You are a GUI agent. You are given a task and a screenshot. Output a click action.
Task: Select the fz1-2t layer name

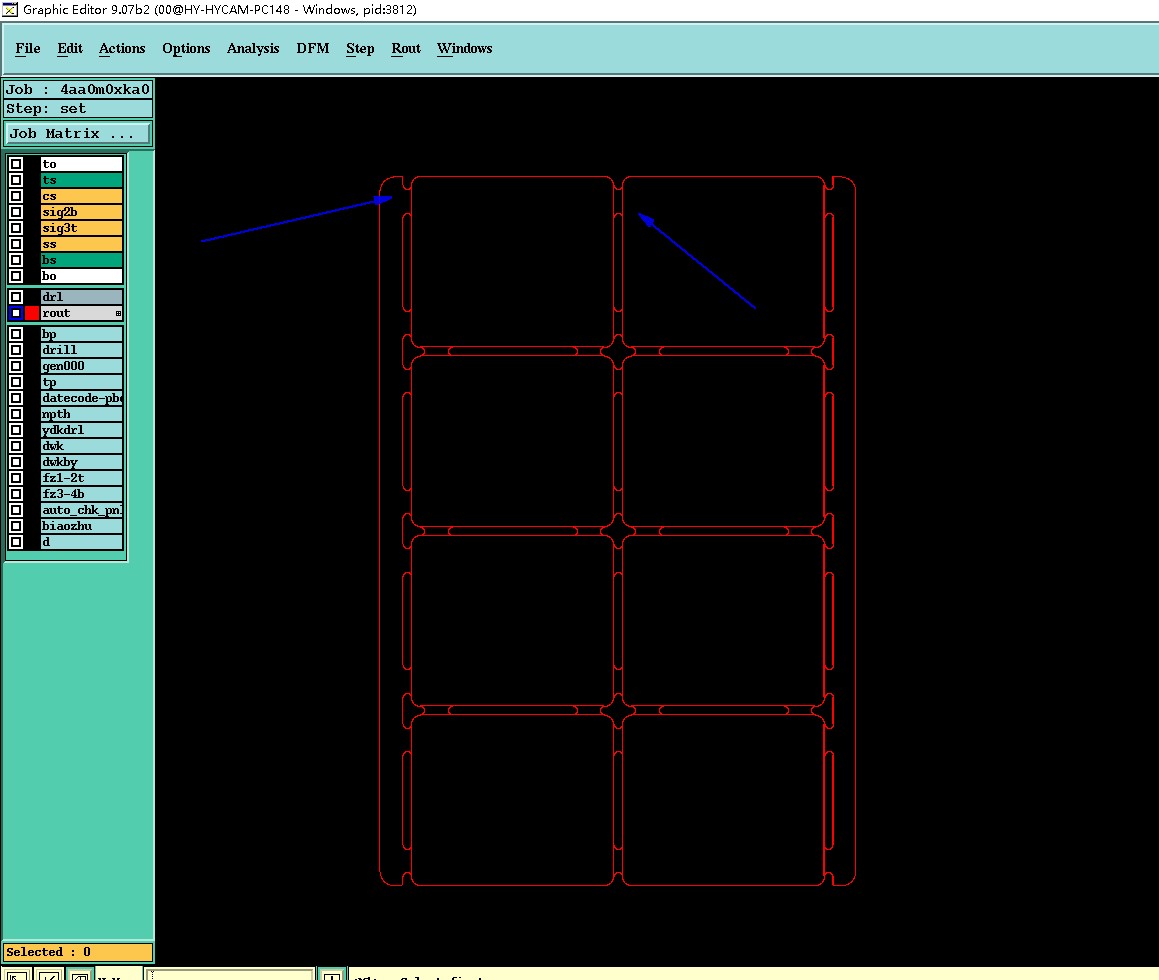point(81,478)
